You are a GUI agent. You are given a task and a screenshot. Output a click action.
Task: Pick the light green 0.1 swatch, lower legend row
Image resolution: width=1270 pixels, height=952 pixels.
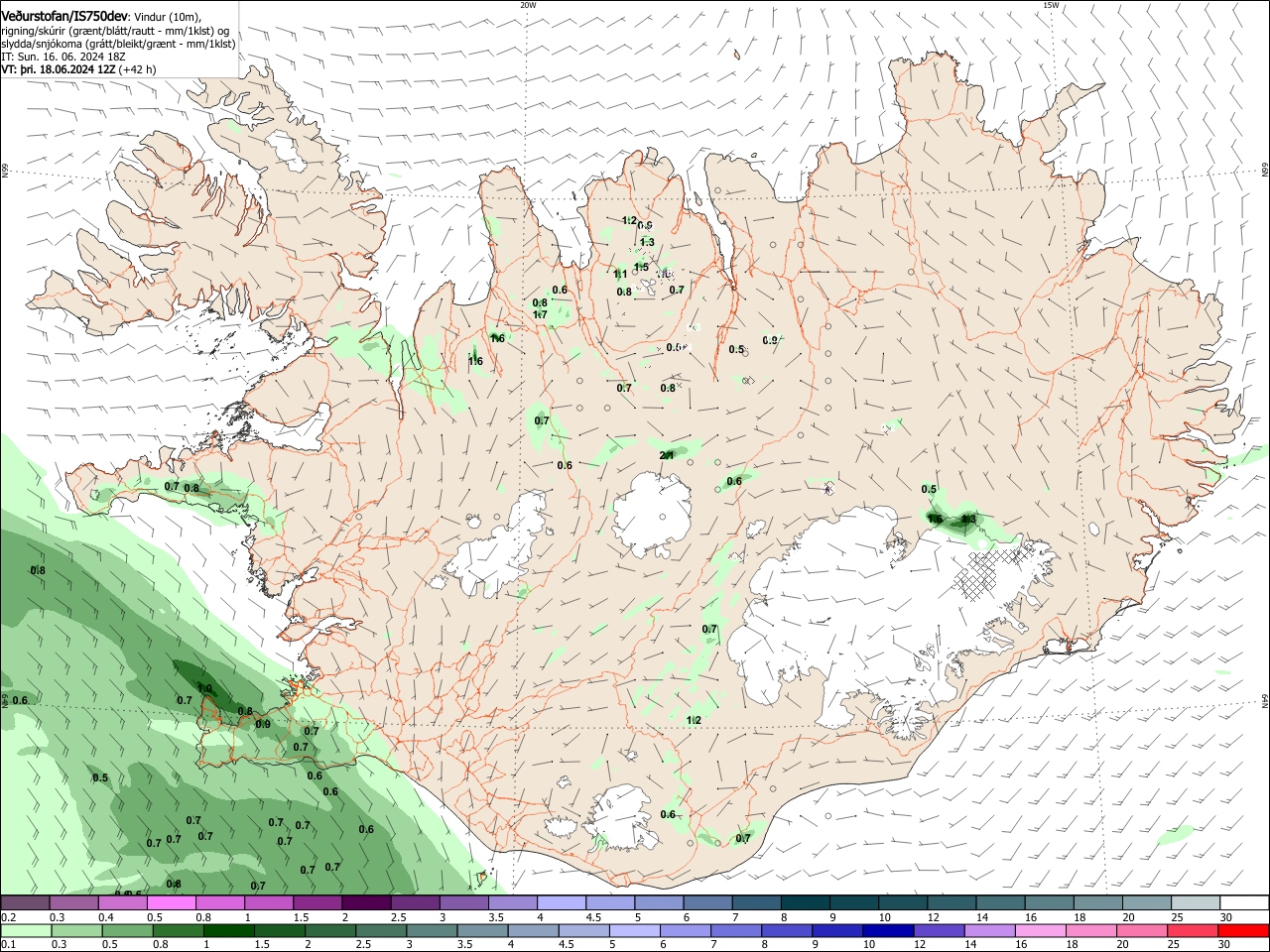(26, 931)
